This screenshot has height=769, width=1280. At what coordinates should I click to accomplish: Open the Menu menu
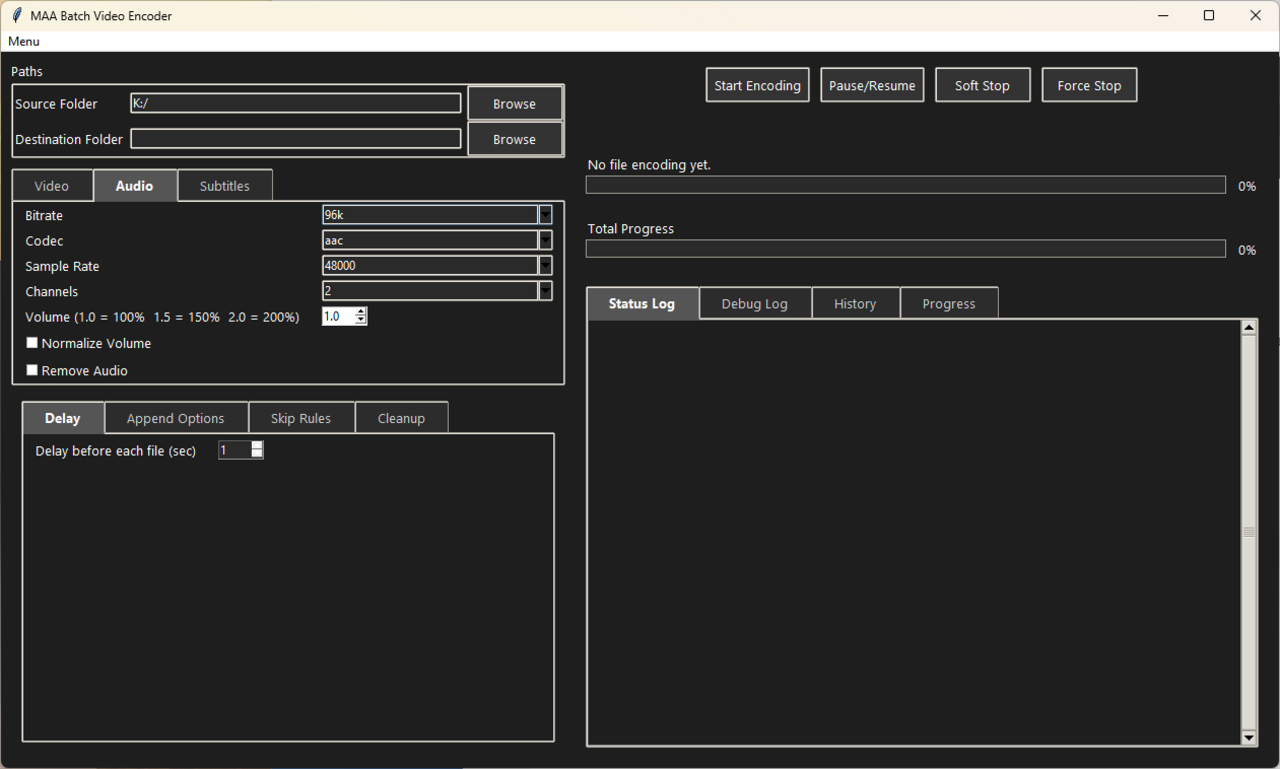[24, 41]
